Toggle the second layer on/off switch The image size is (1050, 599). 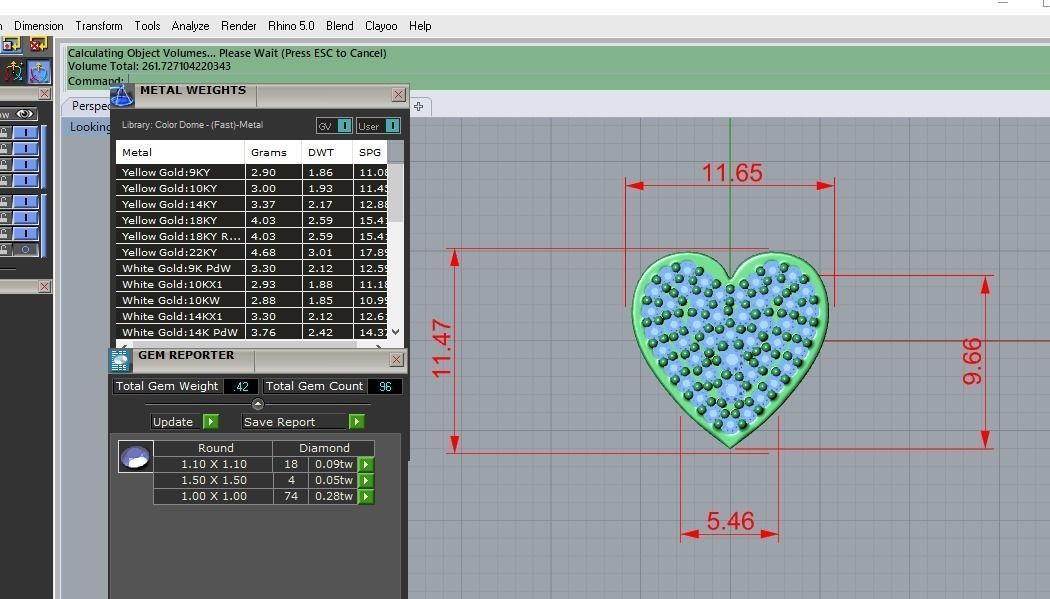25,149
